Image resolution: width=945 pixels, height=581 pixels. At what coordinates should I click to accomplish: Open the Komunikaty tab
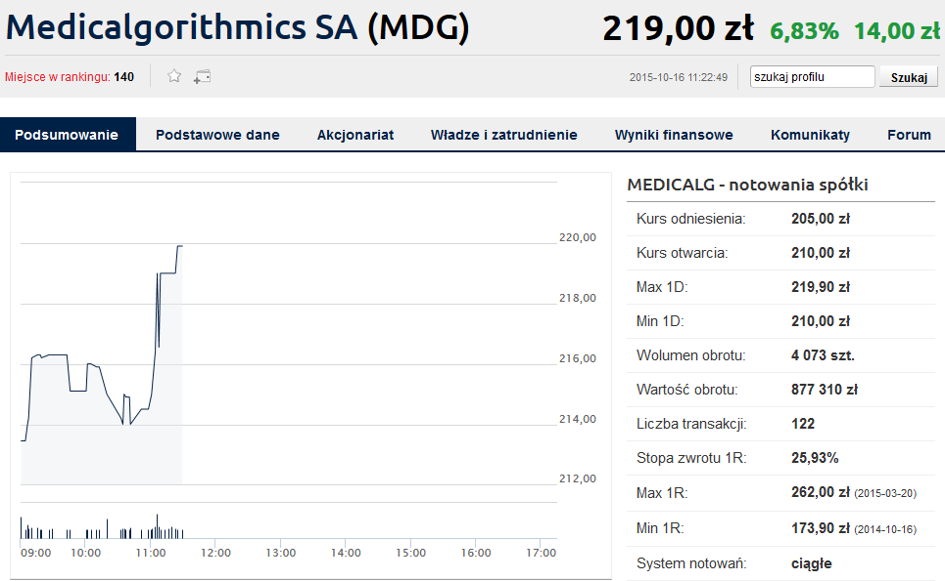810,134
